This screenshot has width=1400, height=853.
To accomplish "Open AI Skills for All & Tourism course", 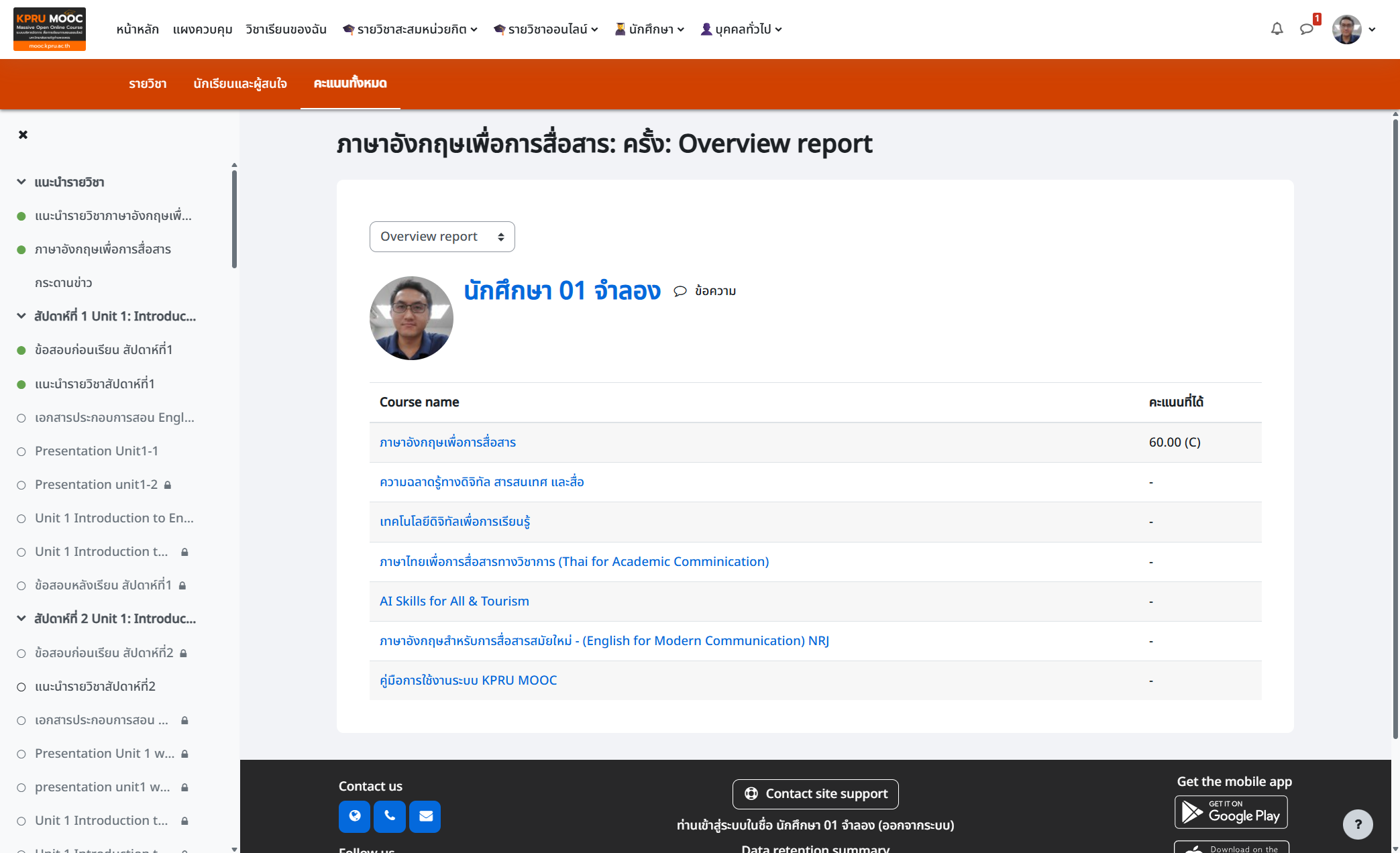I will (x=454, y=602).
